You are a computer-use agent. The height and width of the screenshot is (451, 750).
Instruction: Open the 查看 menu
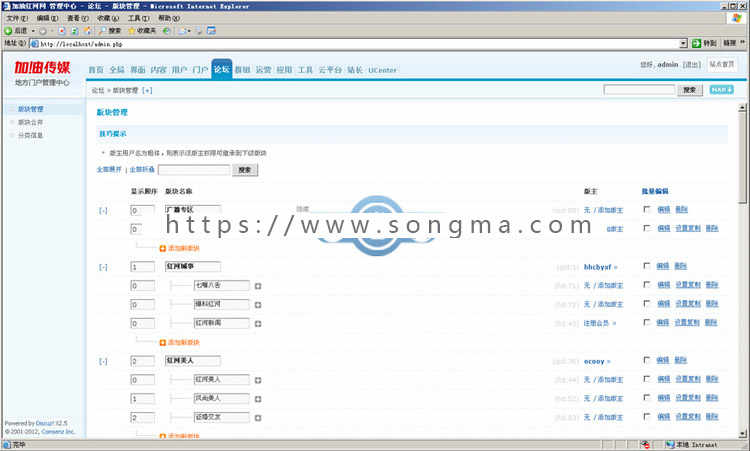tap(77, 18)
